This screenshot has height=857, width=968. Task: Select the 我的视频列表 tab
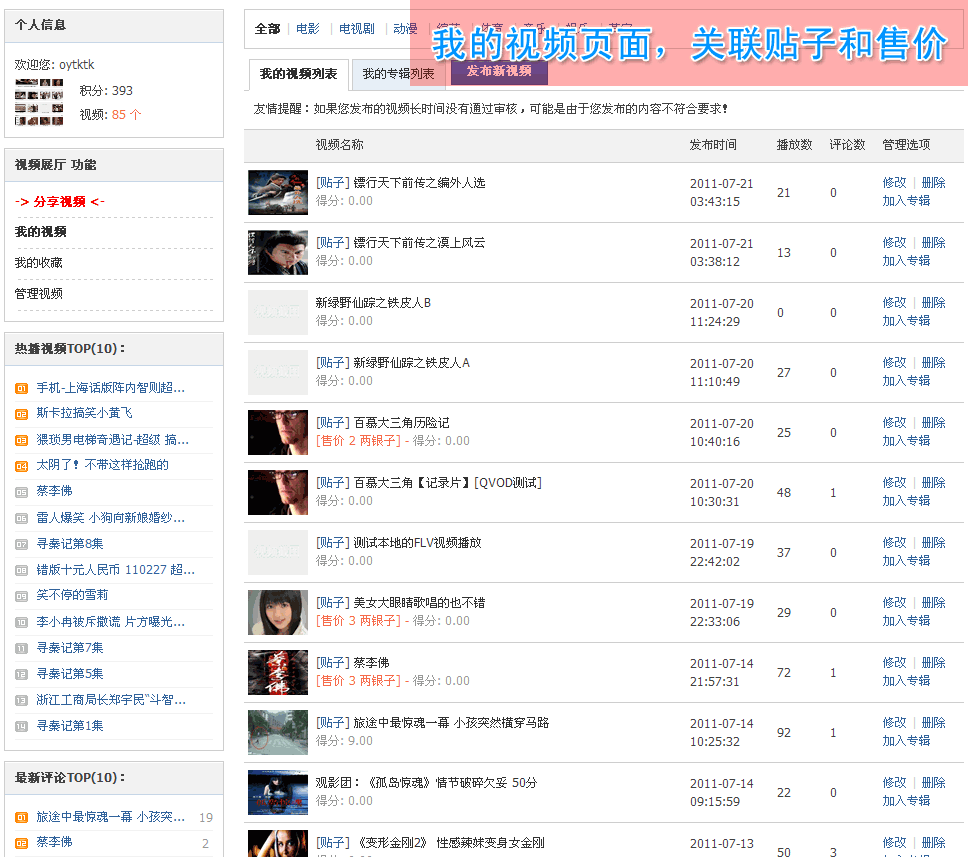[x=298, y=74]
